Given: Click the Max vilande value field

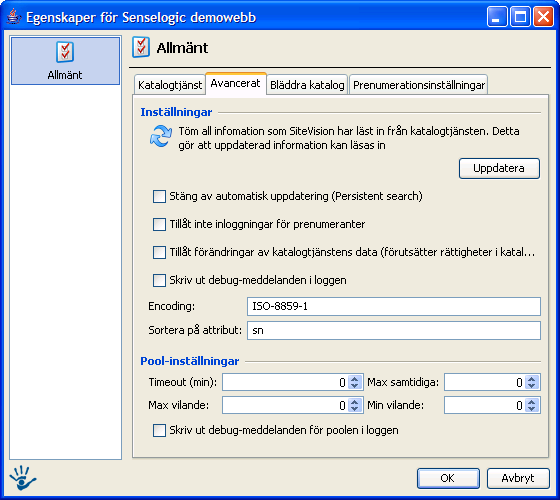Looking at the screenshot, I should pyautogui.click(x=285, y=405).
